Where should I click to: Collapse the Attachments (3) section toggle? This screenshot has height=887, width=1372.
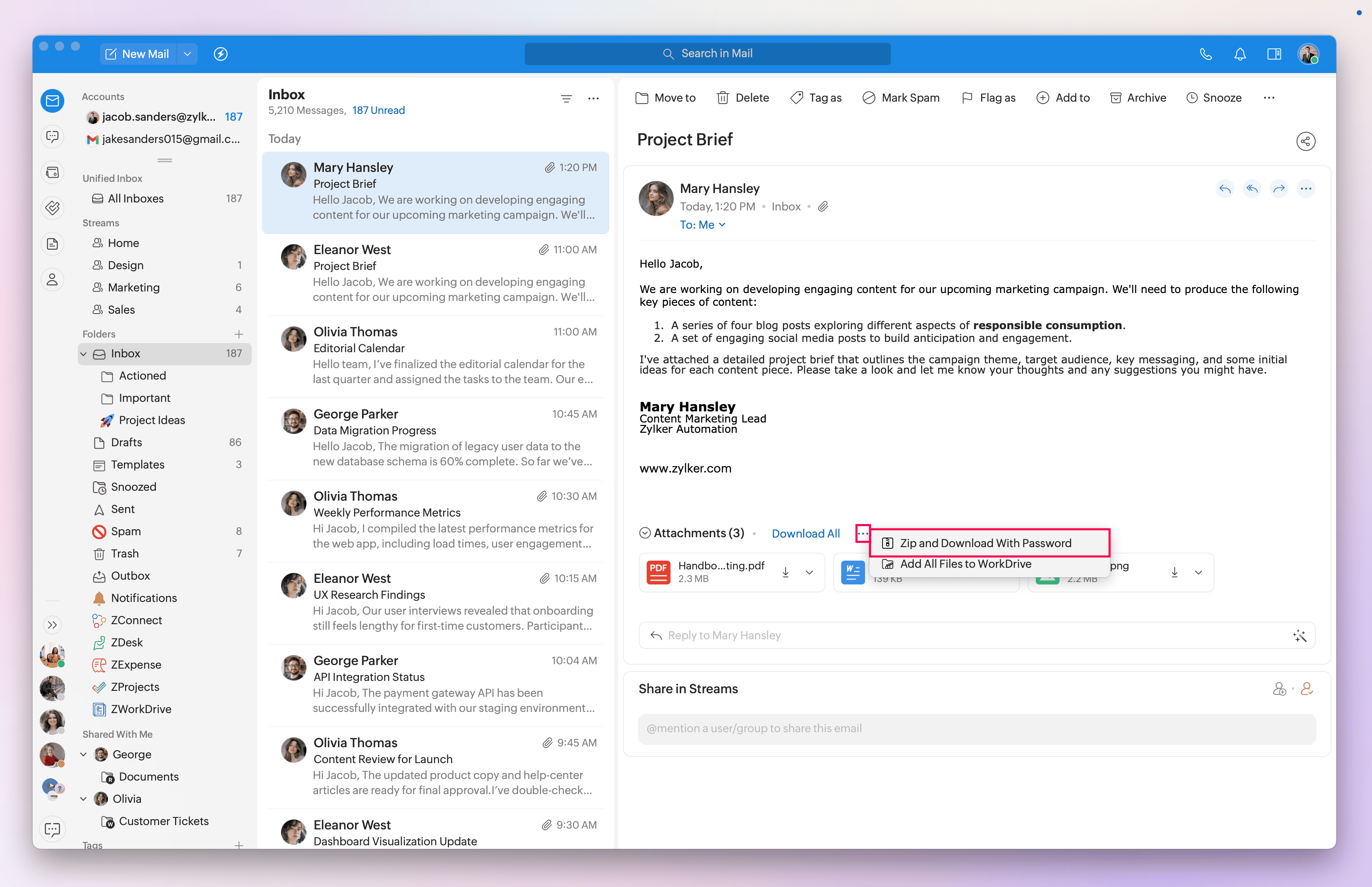[x=645, y=533]
